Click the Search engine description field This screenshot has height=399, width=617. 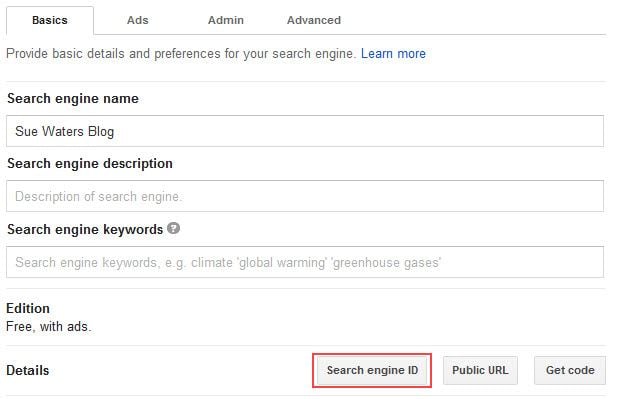pyautogui.click(x=305, y=196)
